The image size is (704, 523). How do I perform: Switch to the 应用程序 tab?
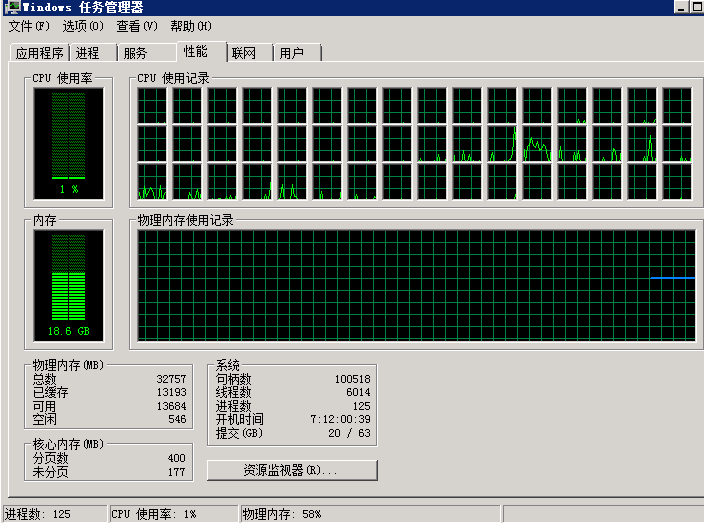coord(40,53)
